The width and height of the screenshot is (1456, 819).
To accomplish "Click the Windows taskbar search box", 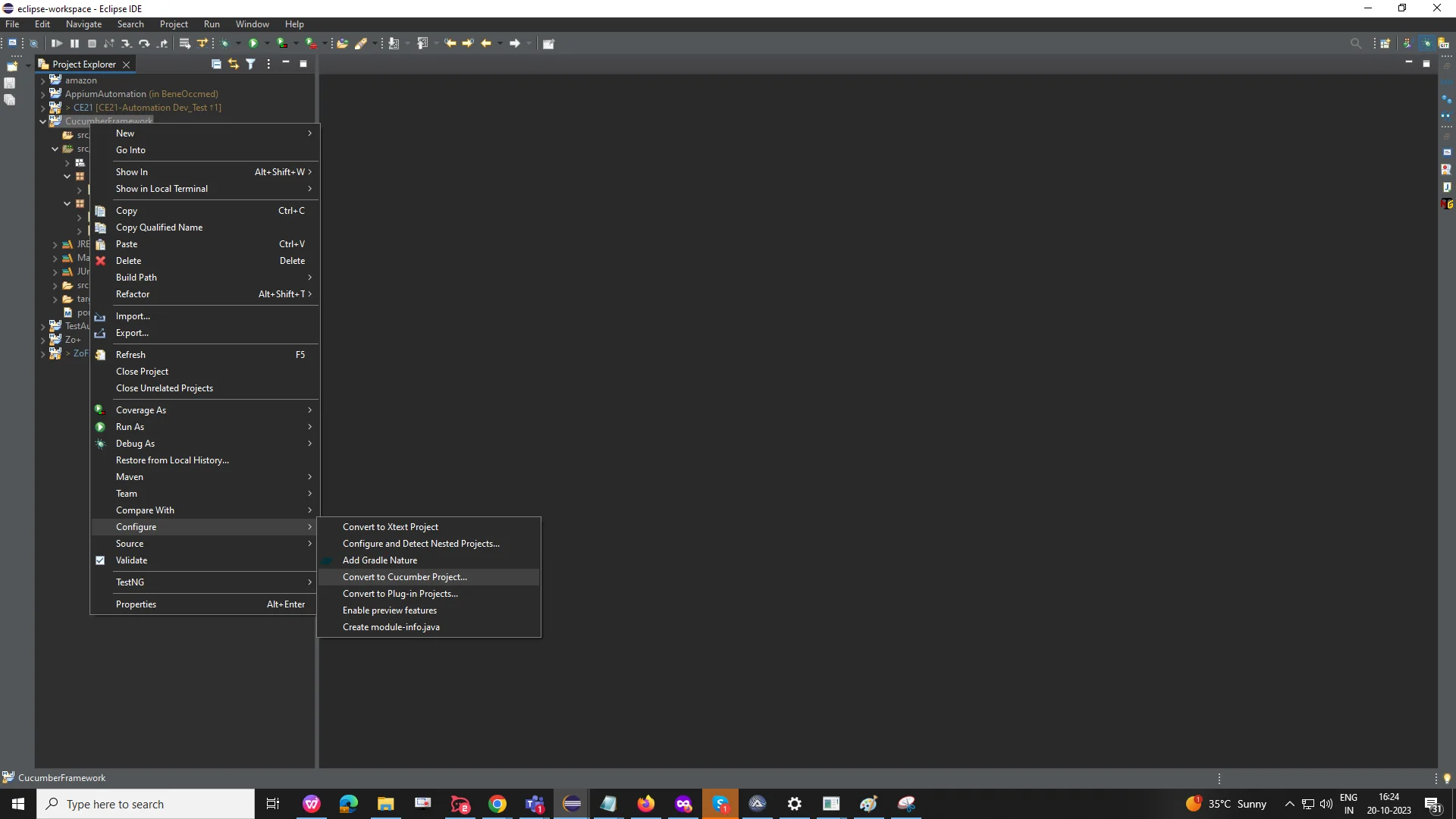I will (146, 804).
